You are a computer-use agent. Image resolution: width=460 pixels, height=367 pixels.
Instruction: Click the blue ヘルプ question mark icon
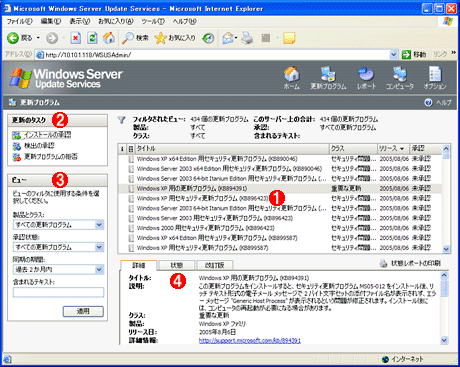pos(428,103)
